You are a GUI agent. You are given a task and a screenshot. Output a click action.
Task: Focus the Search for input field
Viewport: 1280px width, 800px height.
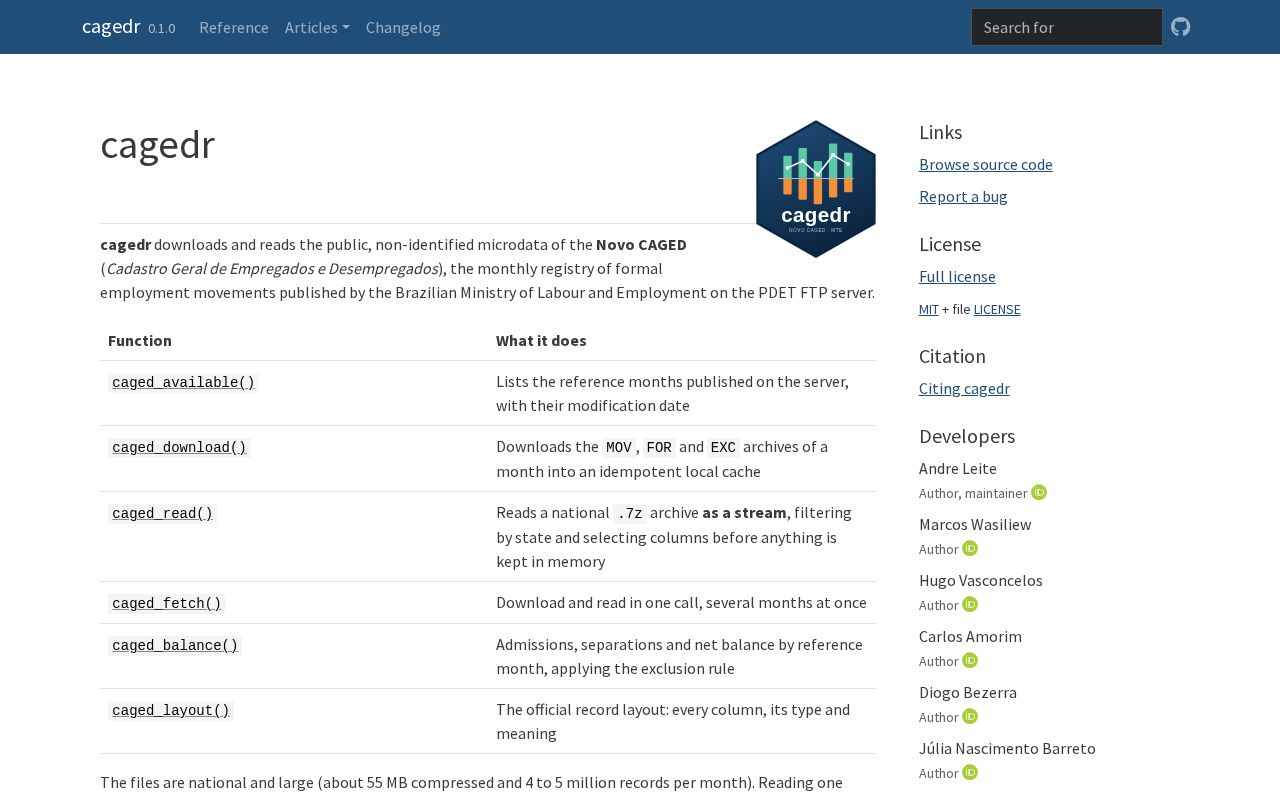1067,27
